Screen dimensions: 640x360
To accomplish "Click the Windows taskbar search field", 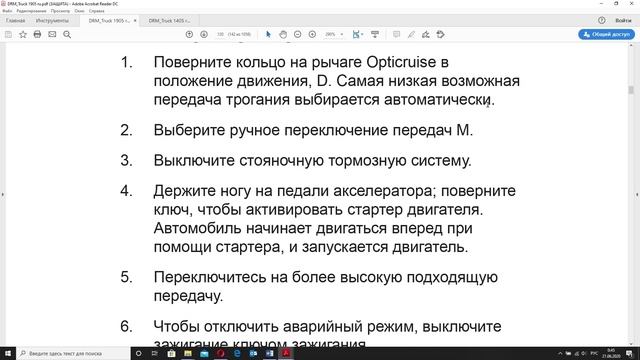I will click(73, 353).
